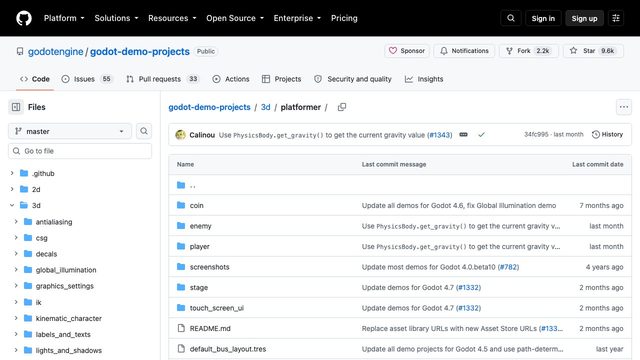
Task: Open the godot-demo-projects repo title link
Action: coord(140,51)
